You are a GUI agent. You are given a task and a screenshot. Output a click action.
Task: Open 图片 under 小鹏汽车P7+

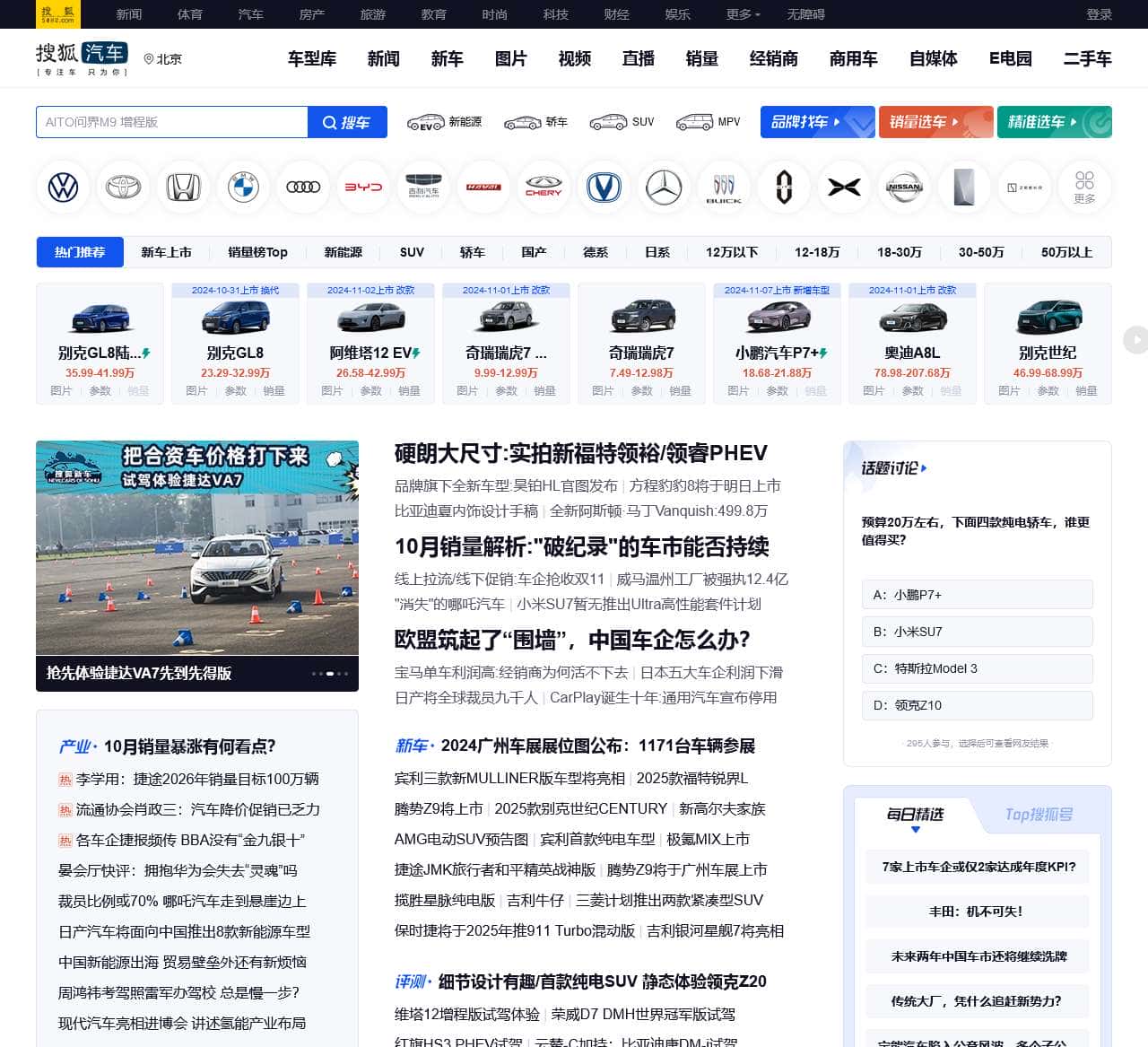[x=738, y=391]
